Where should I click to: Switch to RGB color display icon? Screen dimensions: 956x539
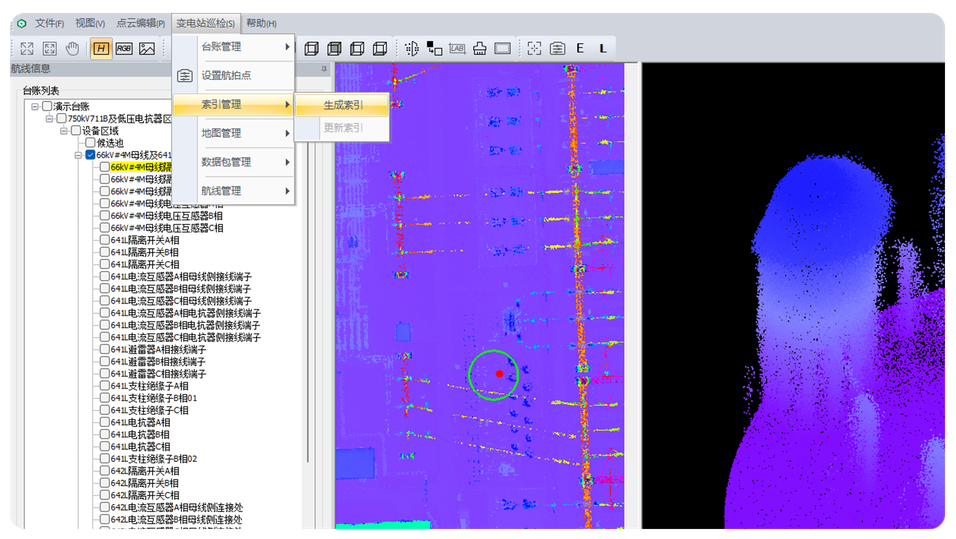point(124,48)
